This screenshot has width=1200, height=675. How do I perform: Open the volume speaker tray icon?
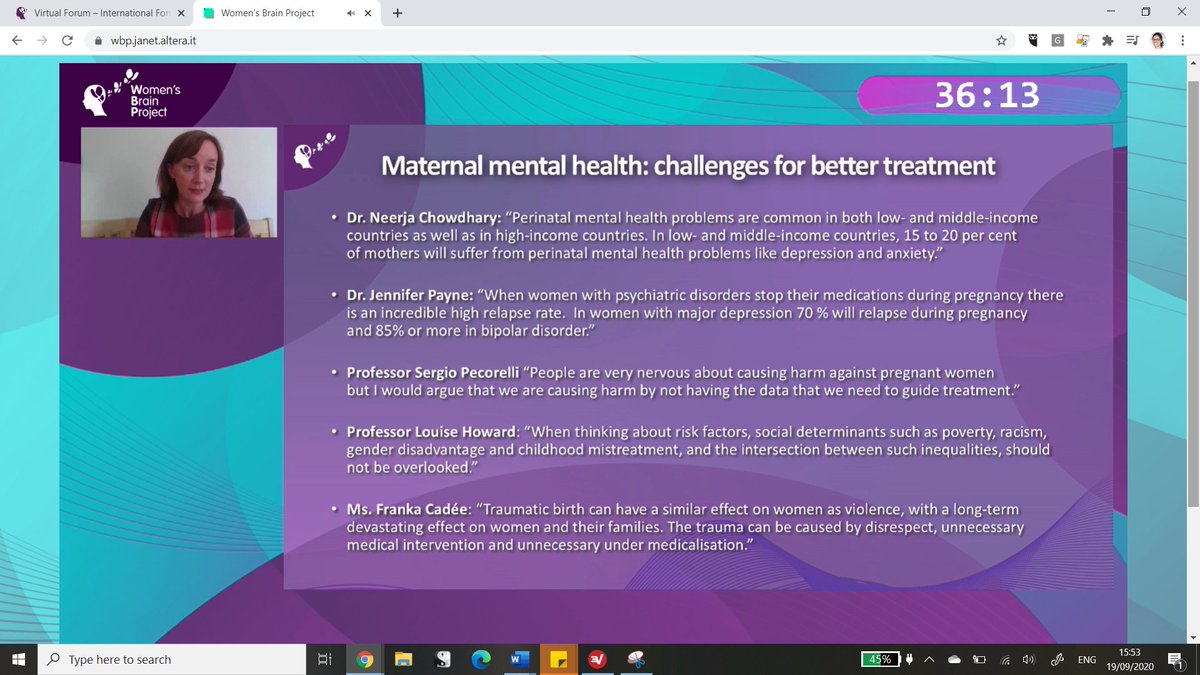click(x=1029, y=659)
